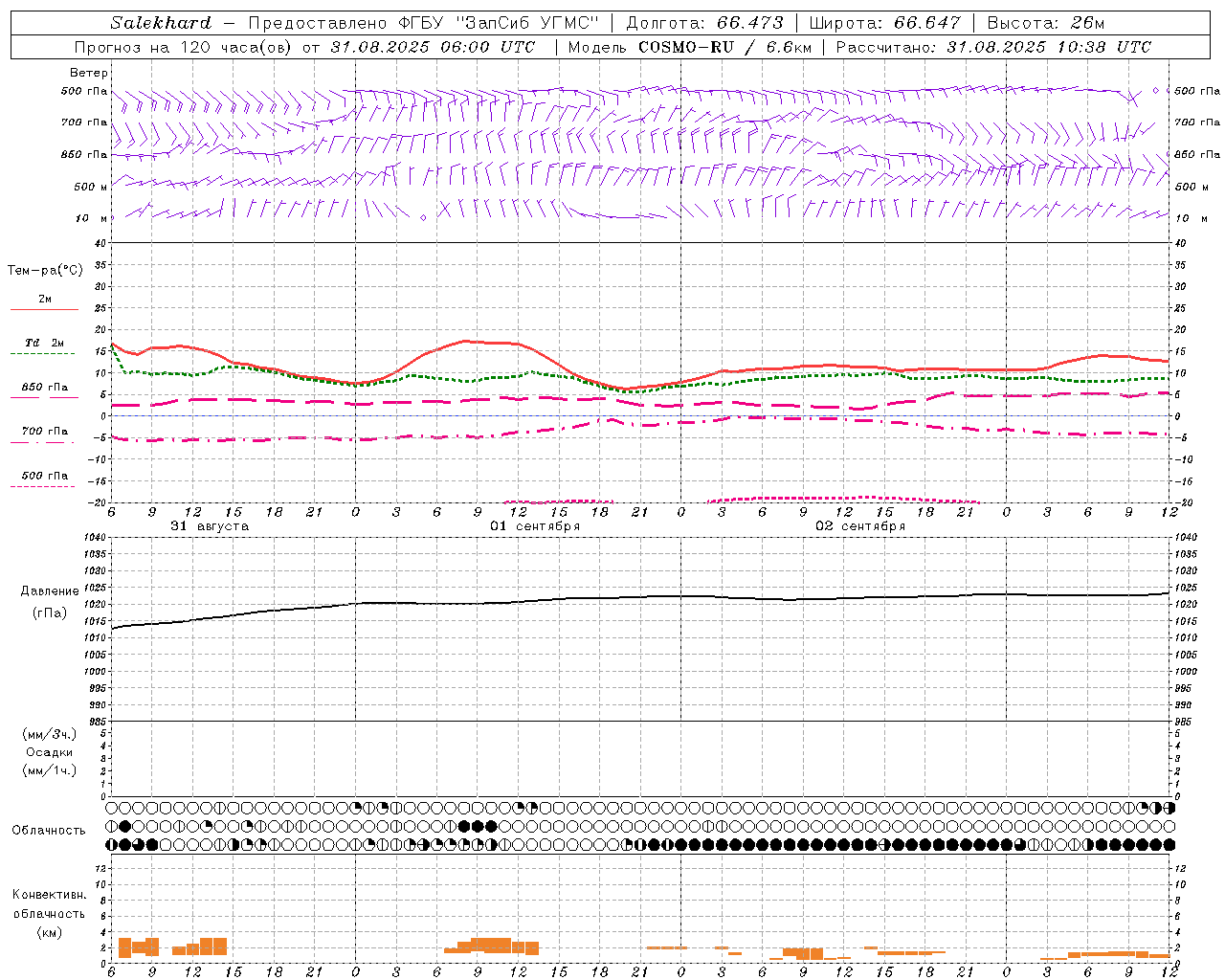Viewport: 1225px width, 980px height.
Task: Click the pink long-dash sample under legend "850 гПа"
Action: [x=44, y=397]
